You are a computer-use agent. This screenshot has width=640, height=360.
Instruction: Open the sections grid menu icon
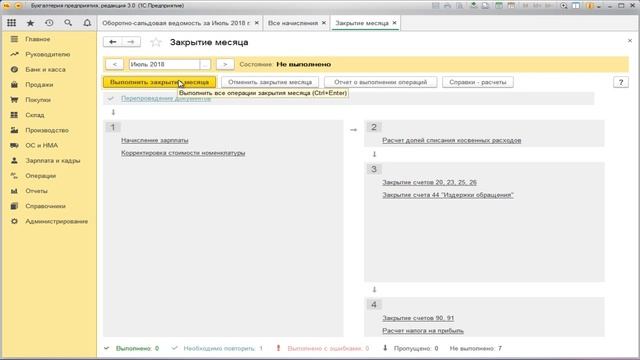11,23
